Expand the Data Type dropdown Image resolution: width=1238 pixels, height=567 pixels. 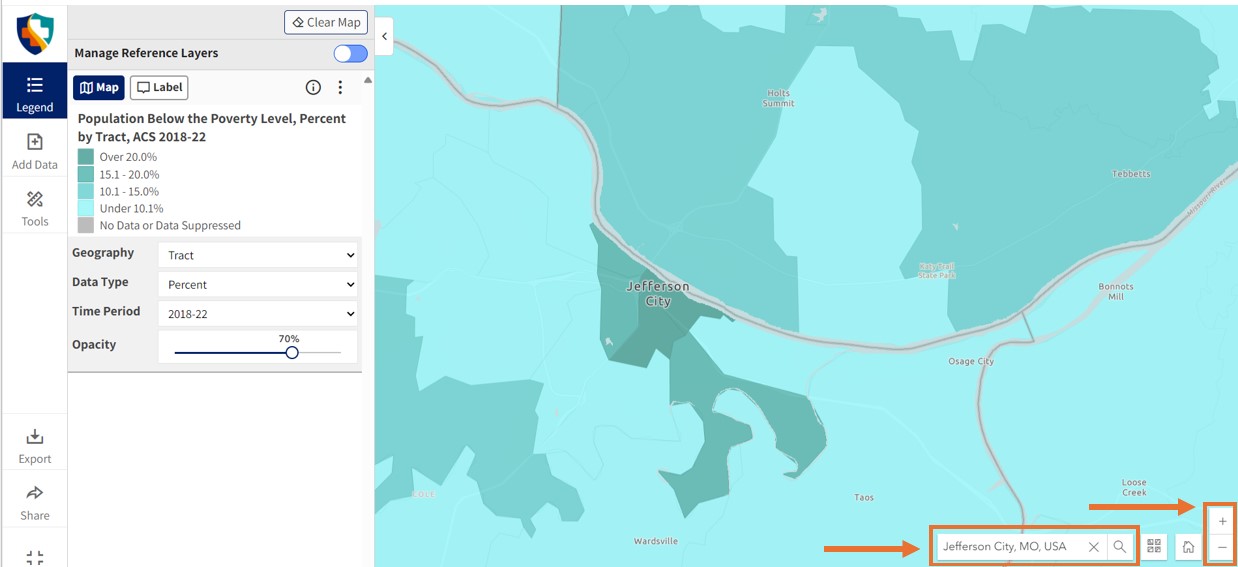[x=258, y=284]
